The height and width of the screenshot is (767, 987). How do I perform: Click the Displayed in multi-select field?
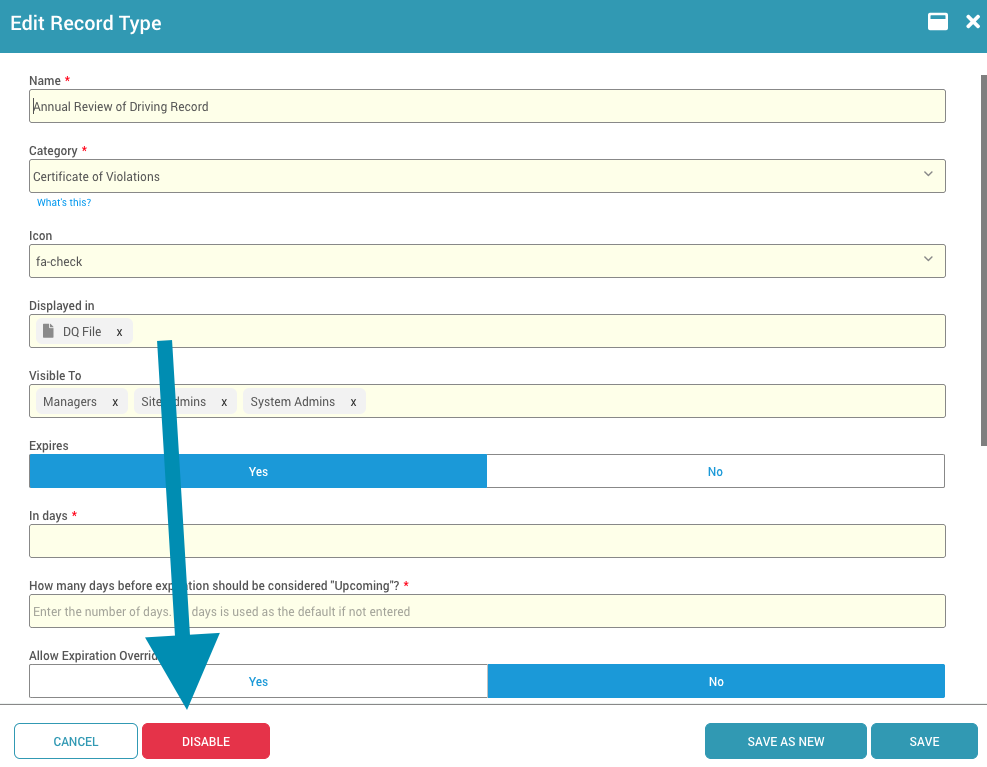click(540, 332)
